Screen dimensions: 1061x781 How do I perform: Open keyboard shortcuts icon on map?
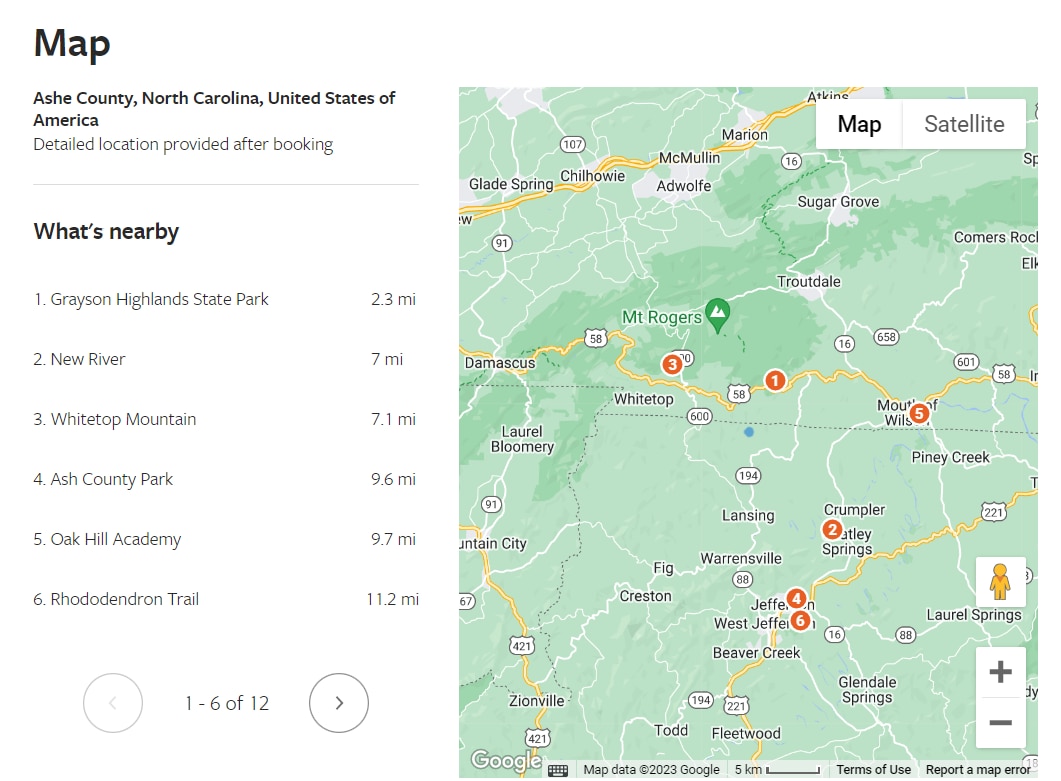[558, 769]
